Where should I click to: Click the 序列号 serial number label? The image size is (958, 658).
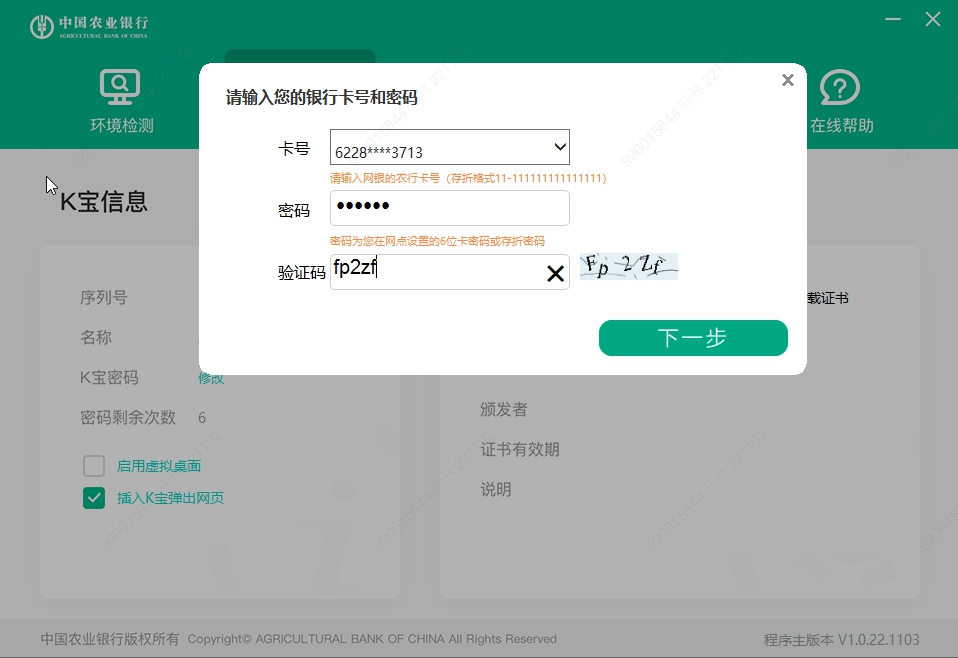104,298
